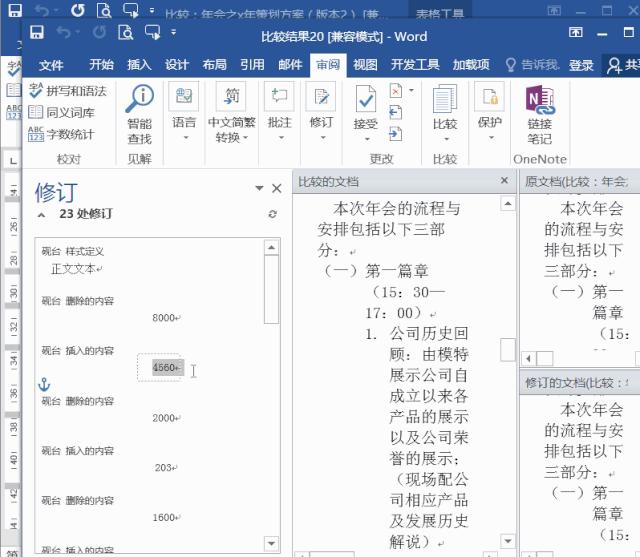Switch to the Layout (布局) tab
This screenshot has width=640, height=557.
pos(214,64)
